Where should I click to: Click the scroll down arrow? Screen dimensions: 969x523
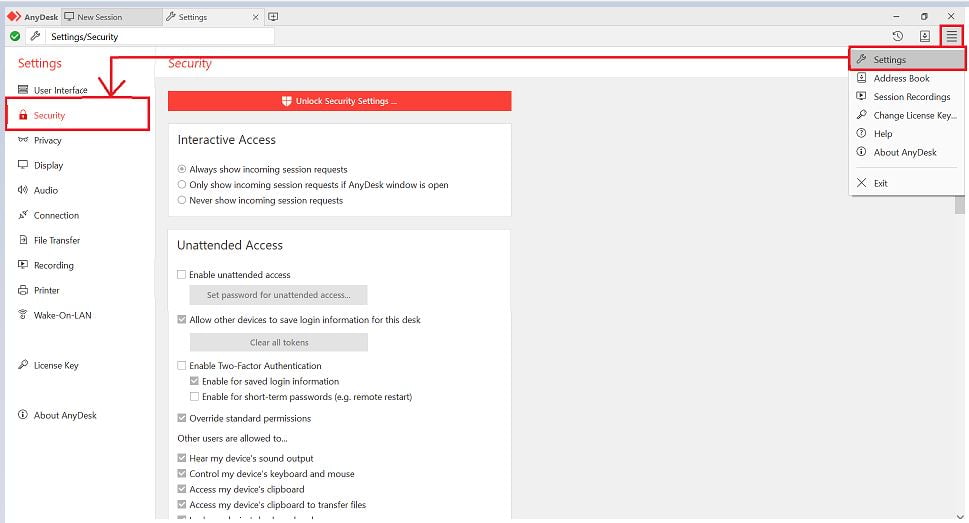(x=960, y=517)
